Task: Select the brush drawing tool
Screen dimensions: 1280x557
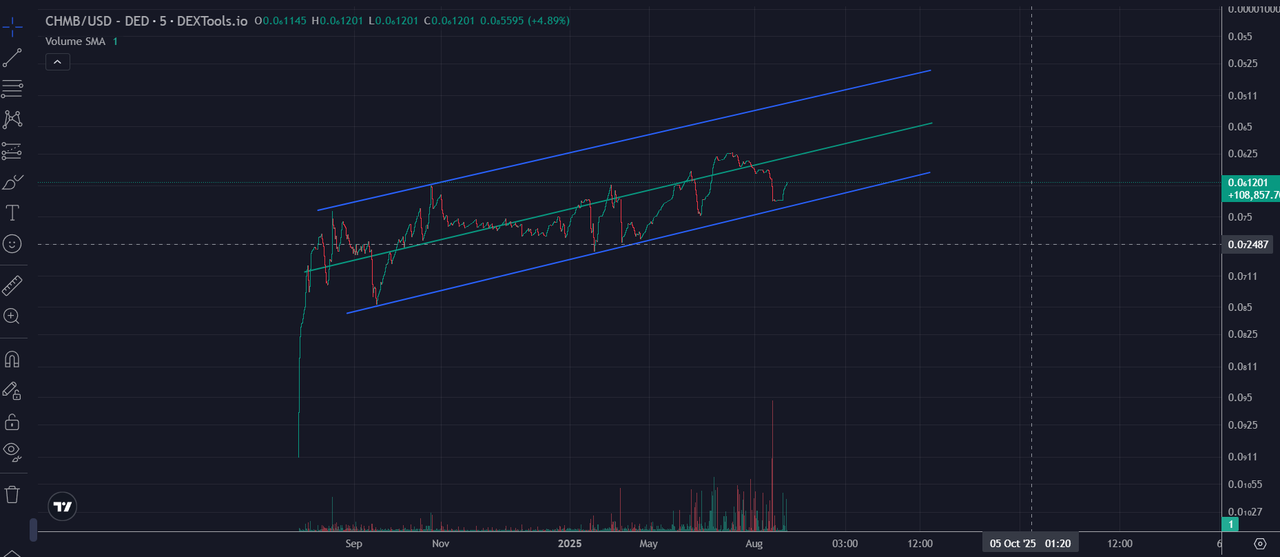Action: pyautogui.click(x=12, y=182)
